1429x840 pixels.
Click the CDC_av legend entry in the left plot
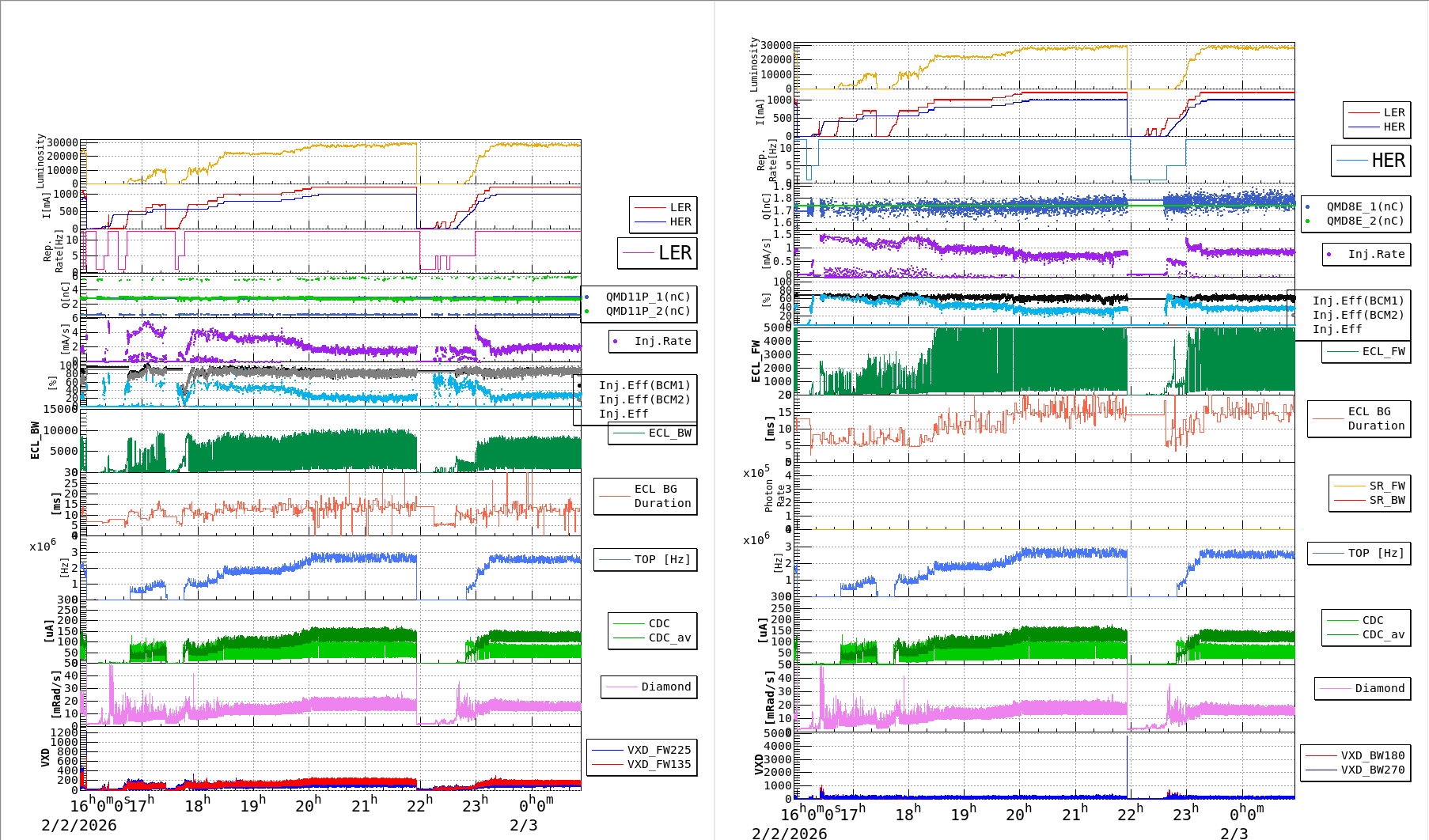point(669,638)
